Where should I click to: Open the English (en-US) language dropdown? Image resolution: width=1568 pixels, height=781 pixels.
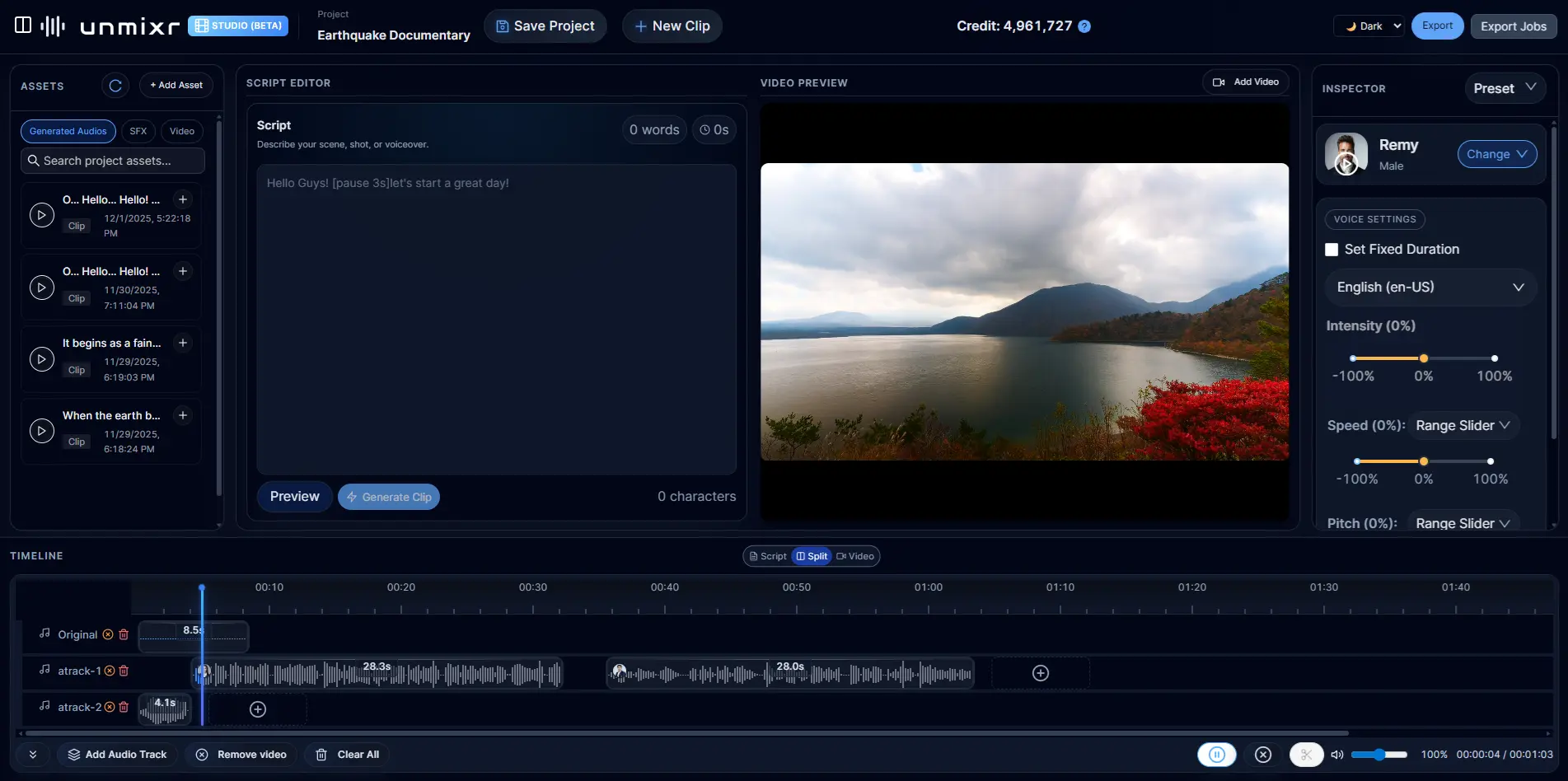click(x=1430, y=287)
